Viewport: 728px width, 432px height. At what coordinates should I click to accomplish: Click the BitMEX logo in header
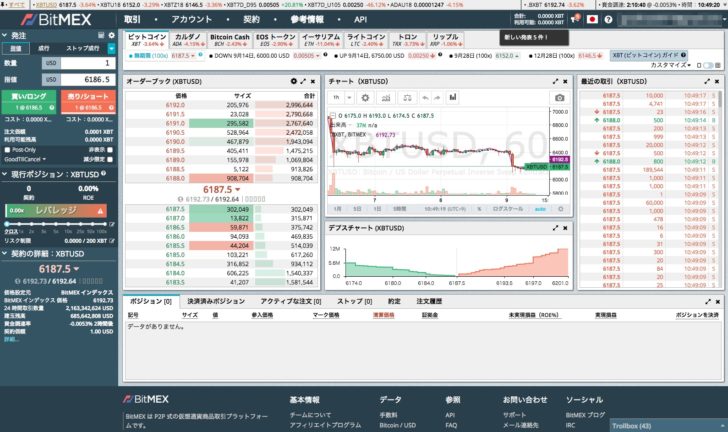point(56,20)
